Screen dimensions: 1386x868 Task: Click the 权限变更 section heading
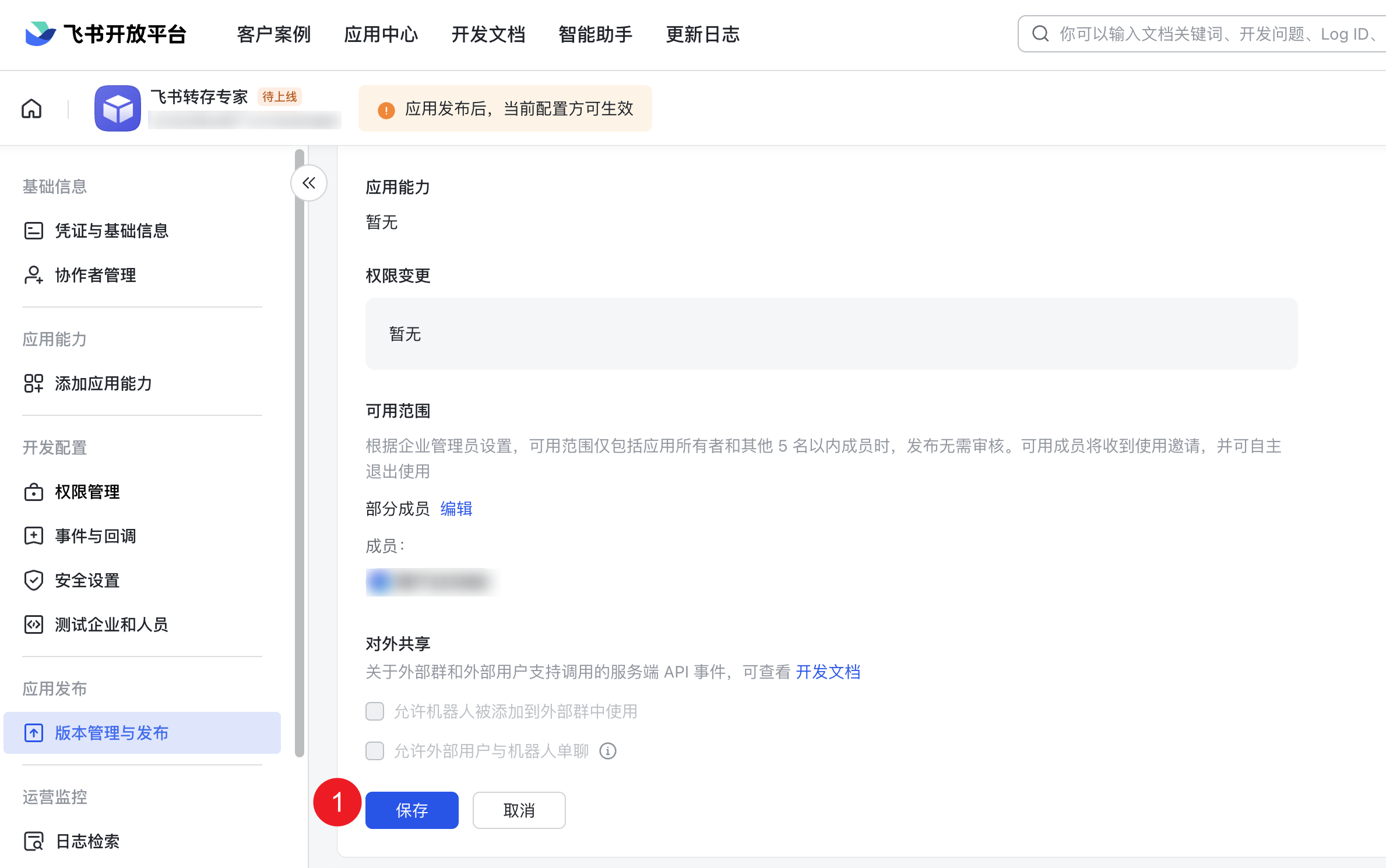click(398, 276)
